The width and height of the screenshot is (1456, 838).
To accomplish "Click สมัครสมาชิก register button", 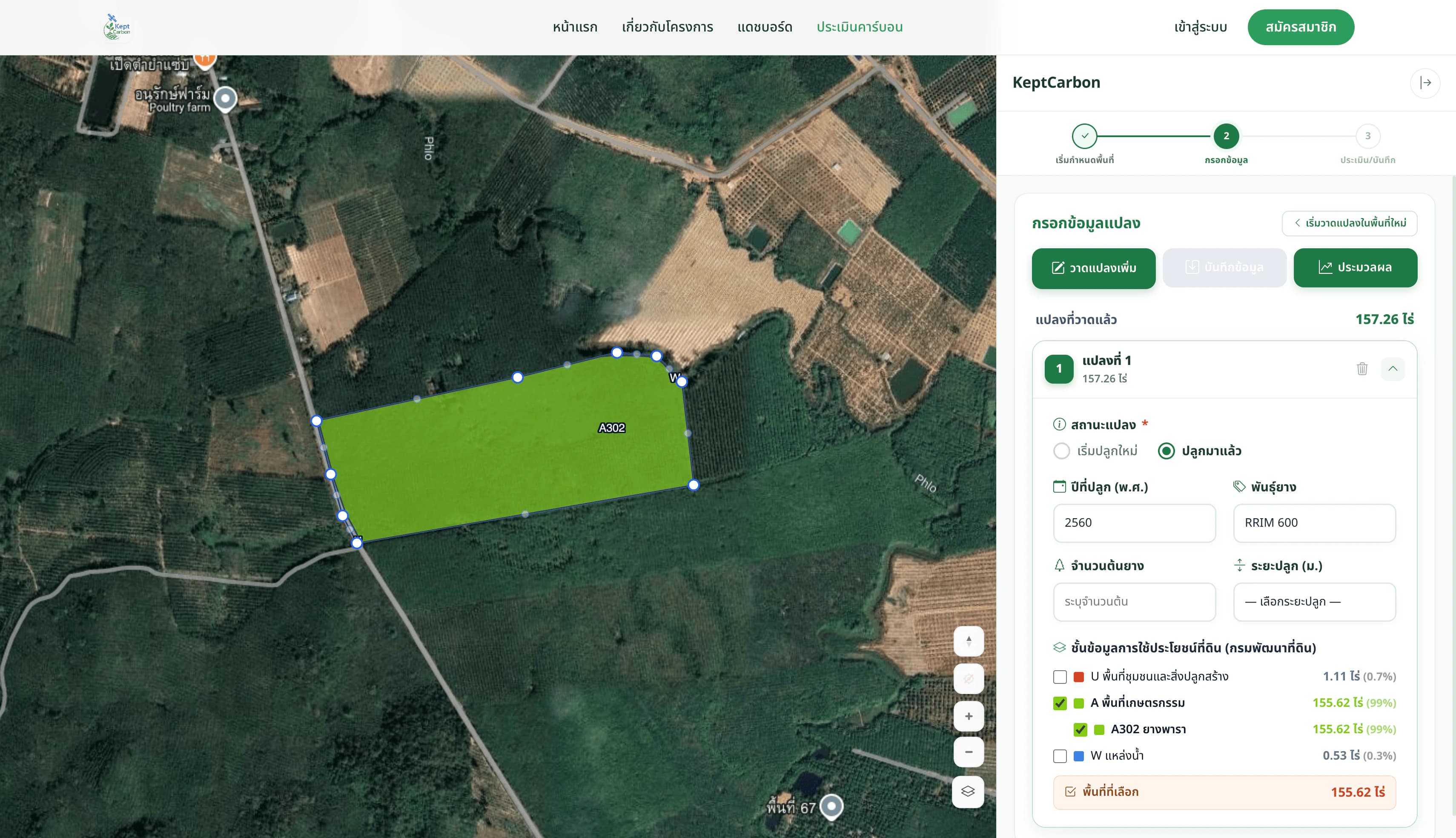I will click(x=1301, y=27).
